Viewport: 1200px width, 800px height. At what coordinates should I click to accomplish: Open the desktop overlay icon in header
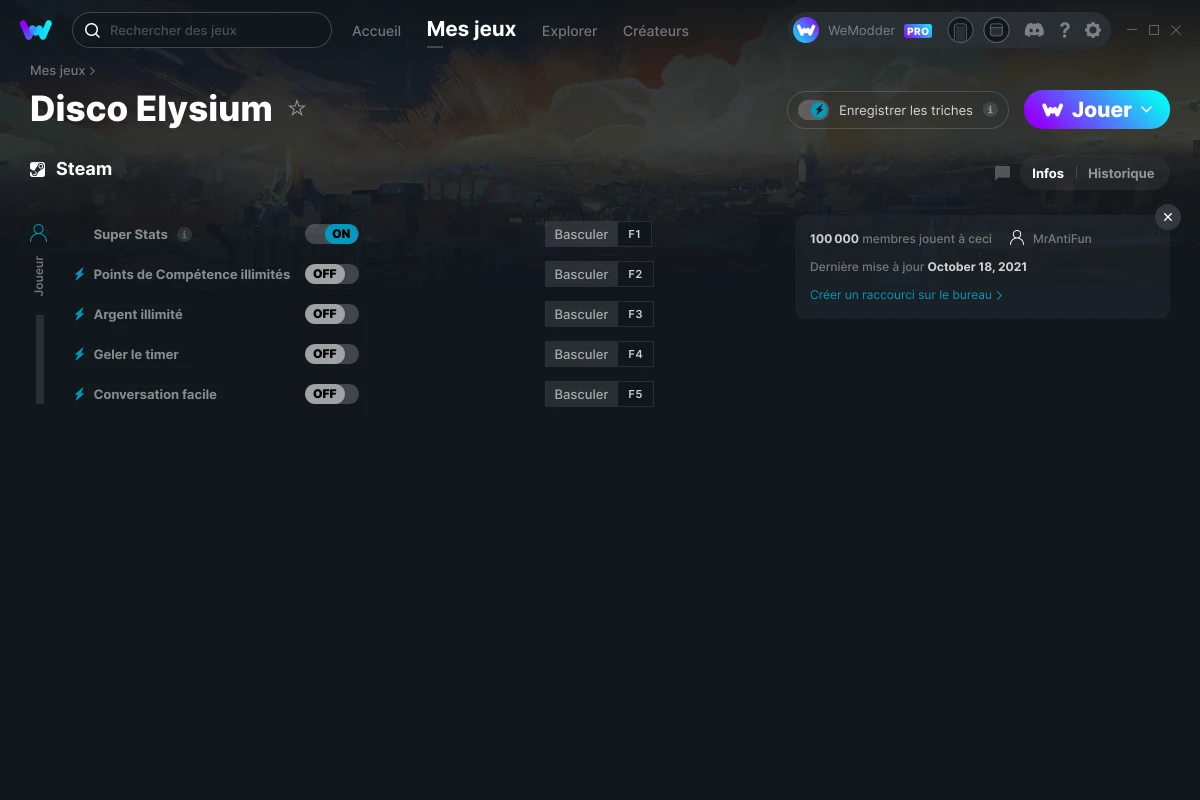click(996, 30)
